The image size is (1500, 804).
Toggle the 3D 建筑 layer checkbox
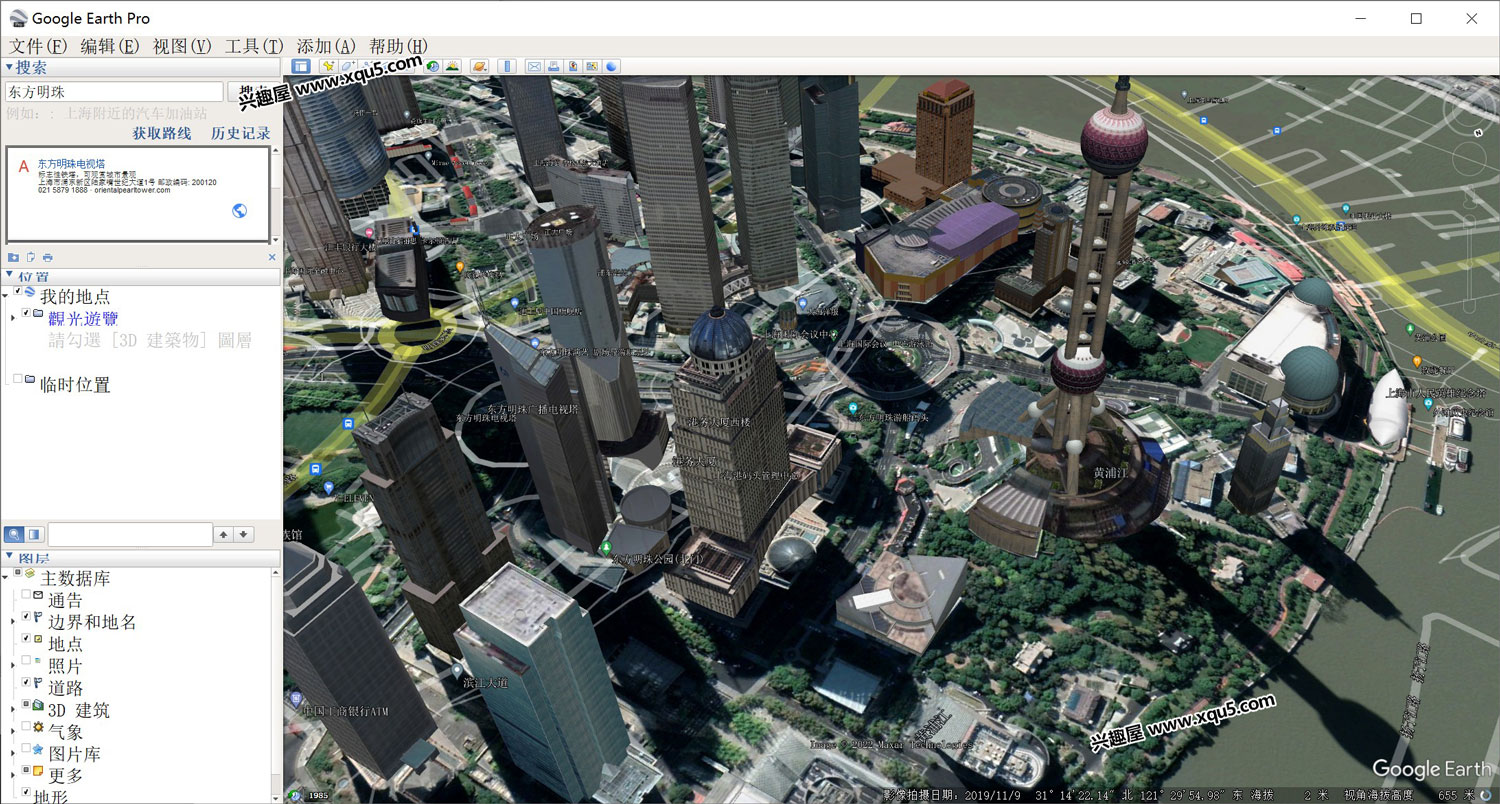click(x=26, y=704)
